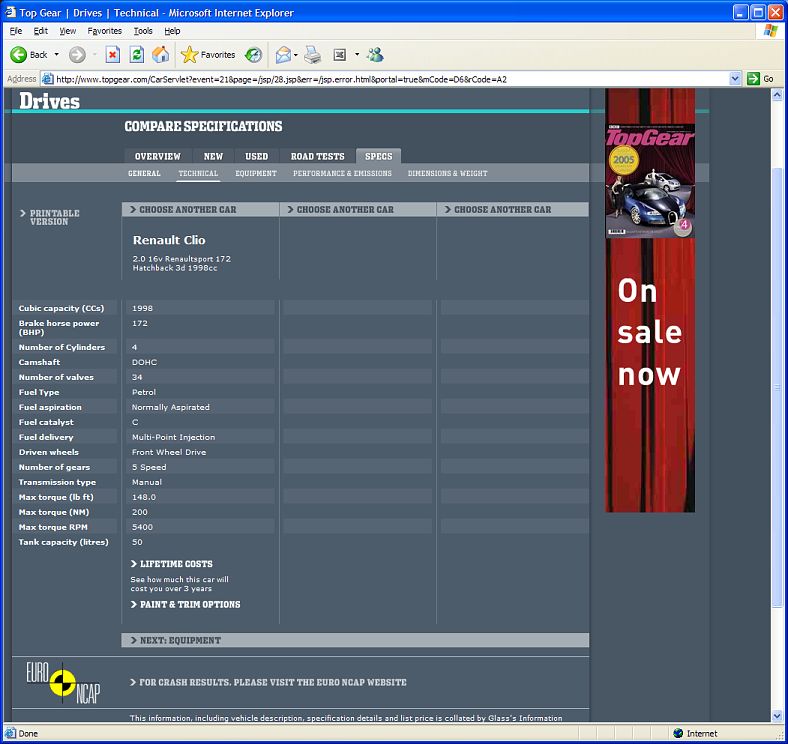Click the vertical scrollbar thumb

click(x=777, y=387)
